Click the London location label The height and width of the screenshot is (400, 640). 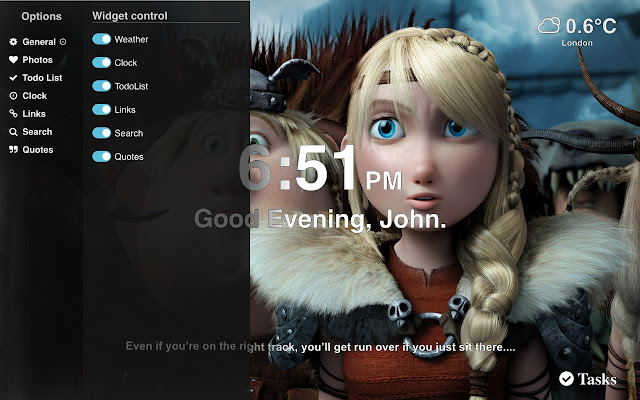tap(577, 43)
